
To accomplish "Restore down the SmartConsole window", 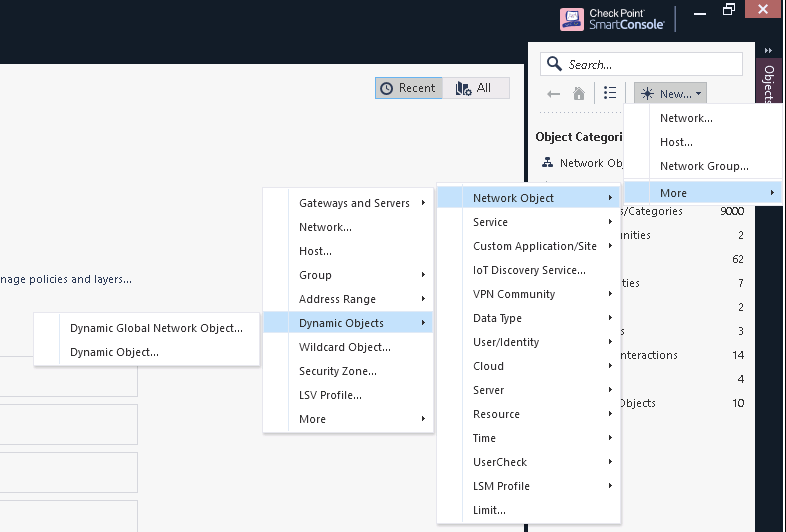I will point(729,10).
